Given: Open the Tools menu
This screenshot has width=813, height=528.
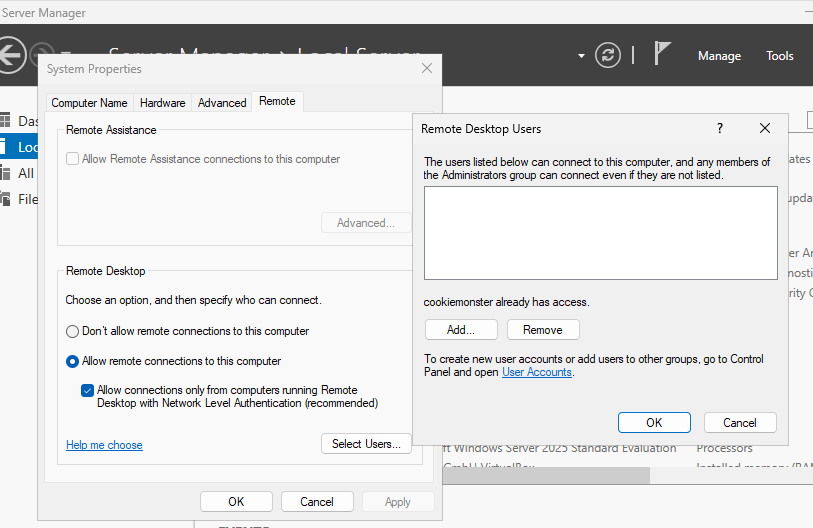Looking at the screenshot, I should (779, 56).
